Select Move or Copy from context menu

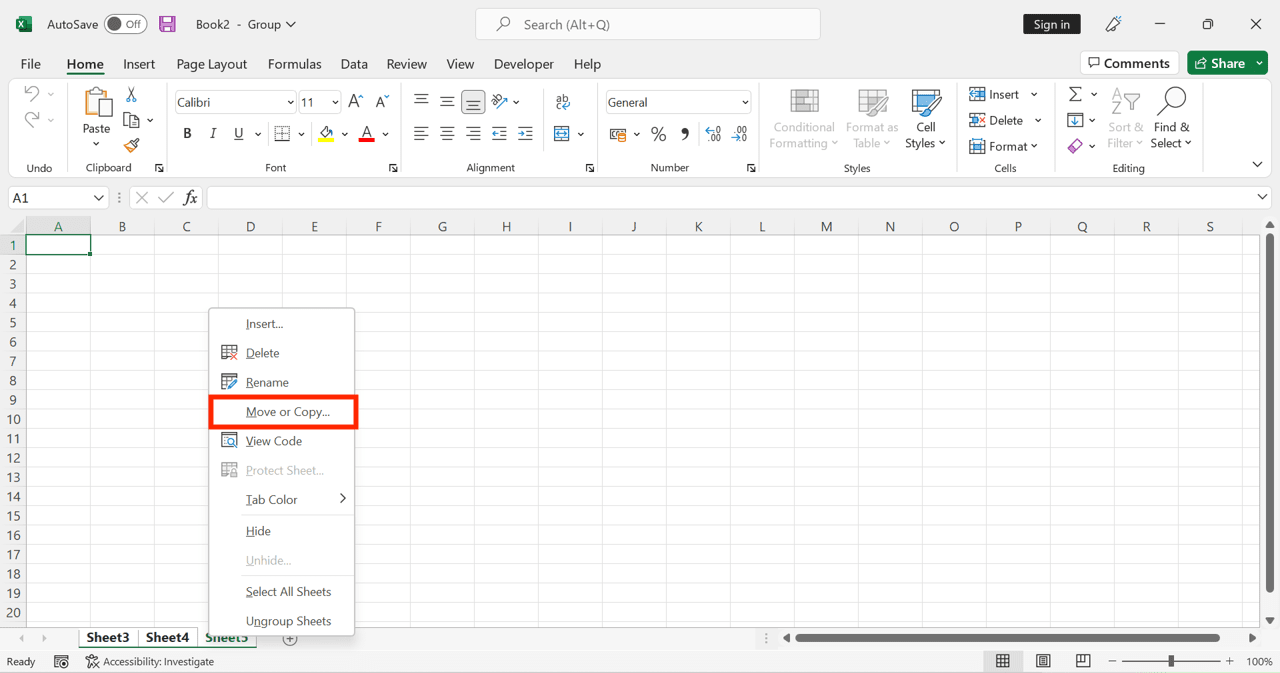tap(283, 412)
